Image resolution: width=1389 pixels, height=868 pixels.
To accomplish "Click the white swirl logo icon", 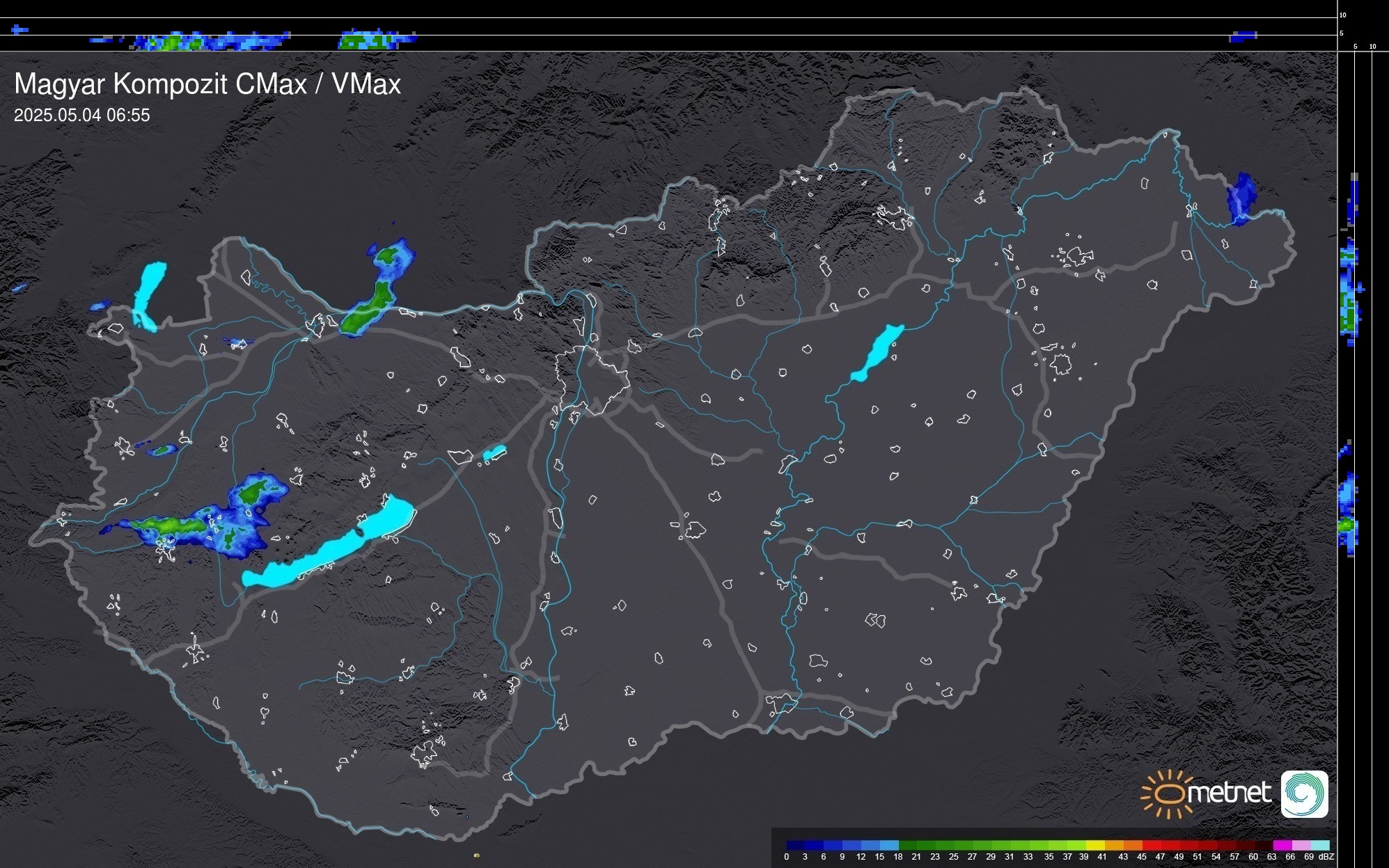I will click(1304, 794).
